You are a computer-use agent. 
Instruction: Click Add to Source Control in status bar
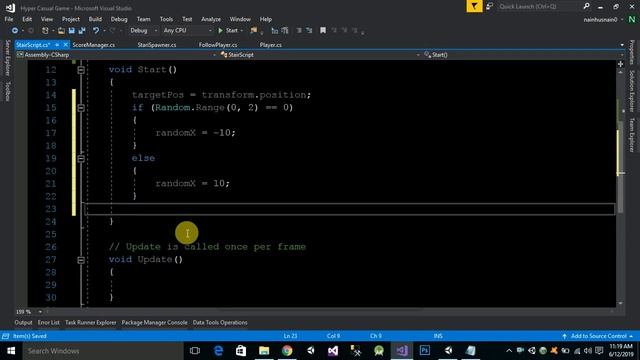[598, 336]
